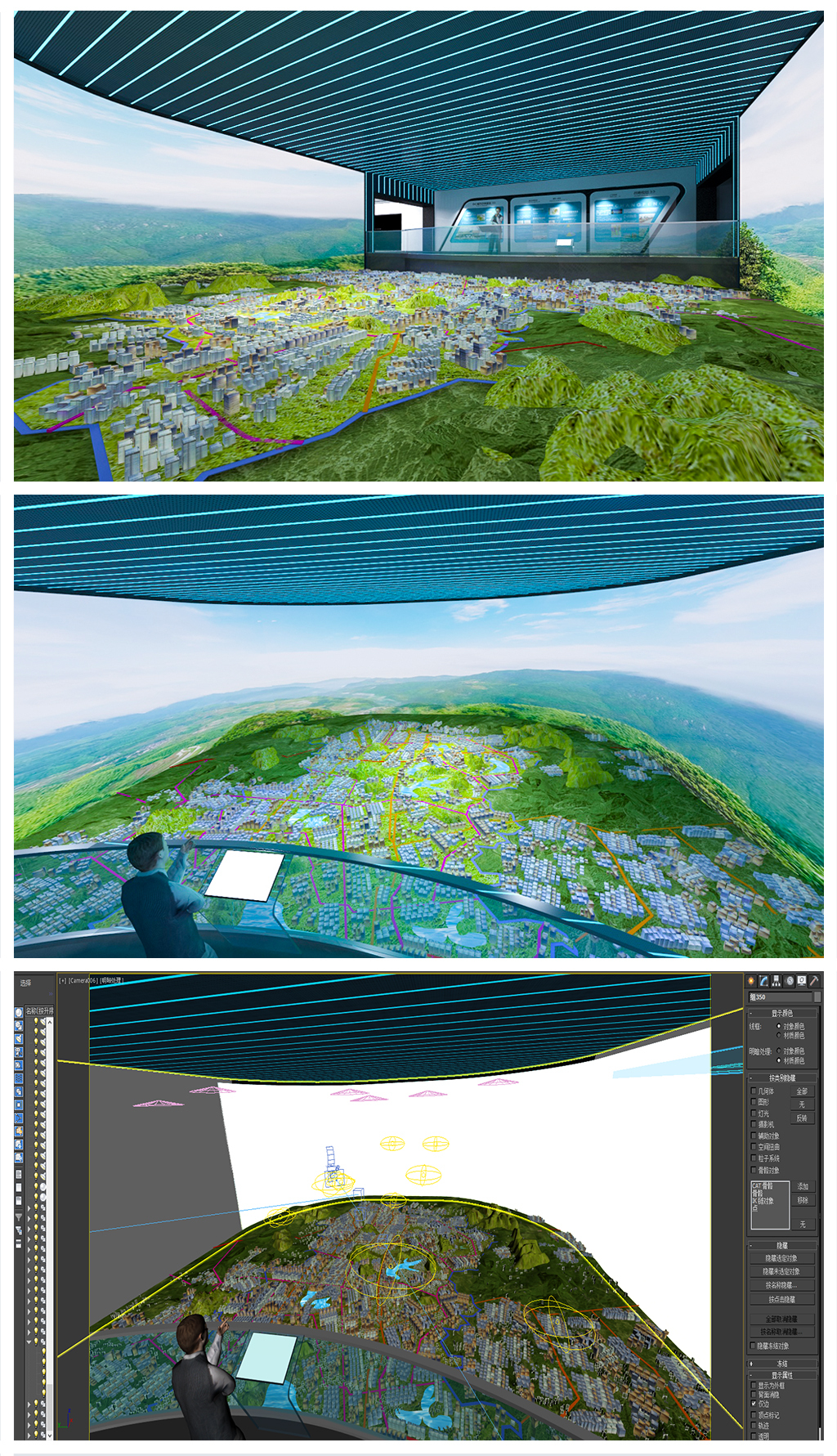Toggle Display Space Warps wave filter icon

pyautogui.click(x=19, y=1078)
